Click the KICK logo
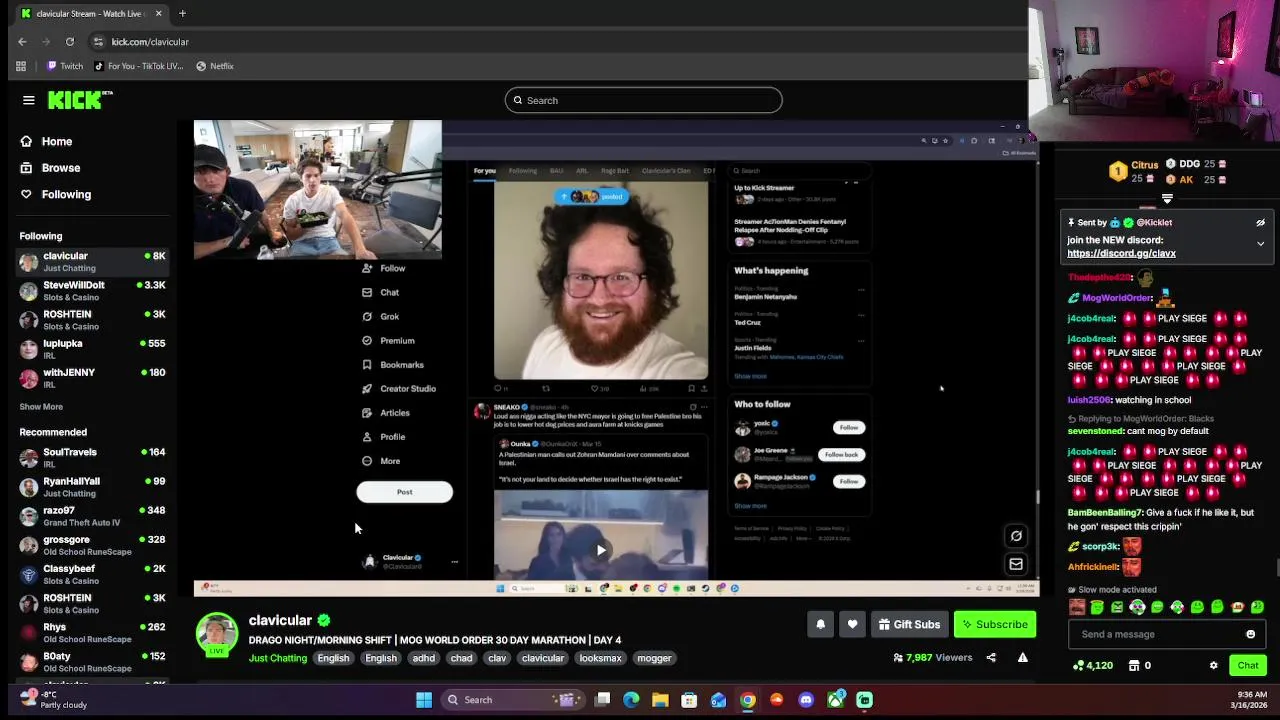 80,100
